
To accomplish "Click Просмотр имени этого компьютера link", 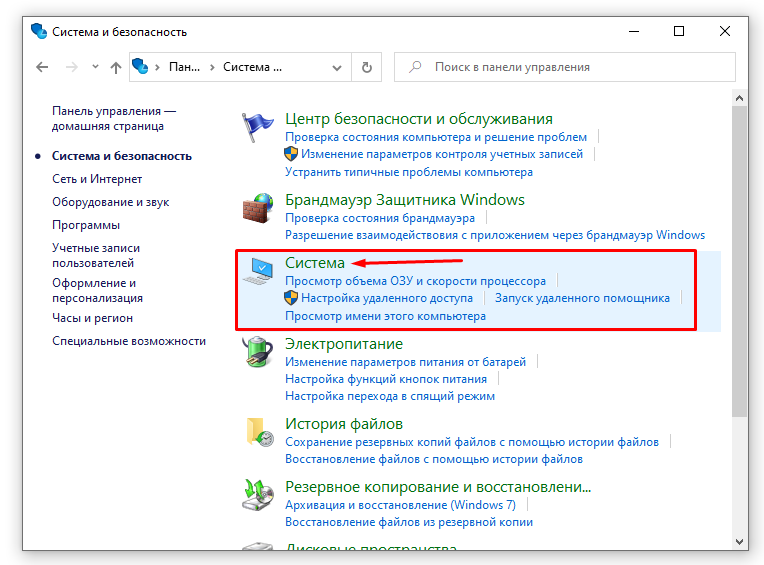I will pos(385,316).
